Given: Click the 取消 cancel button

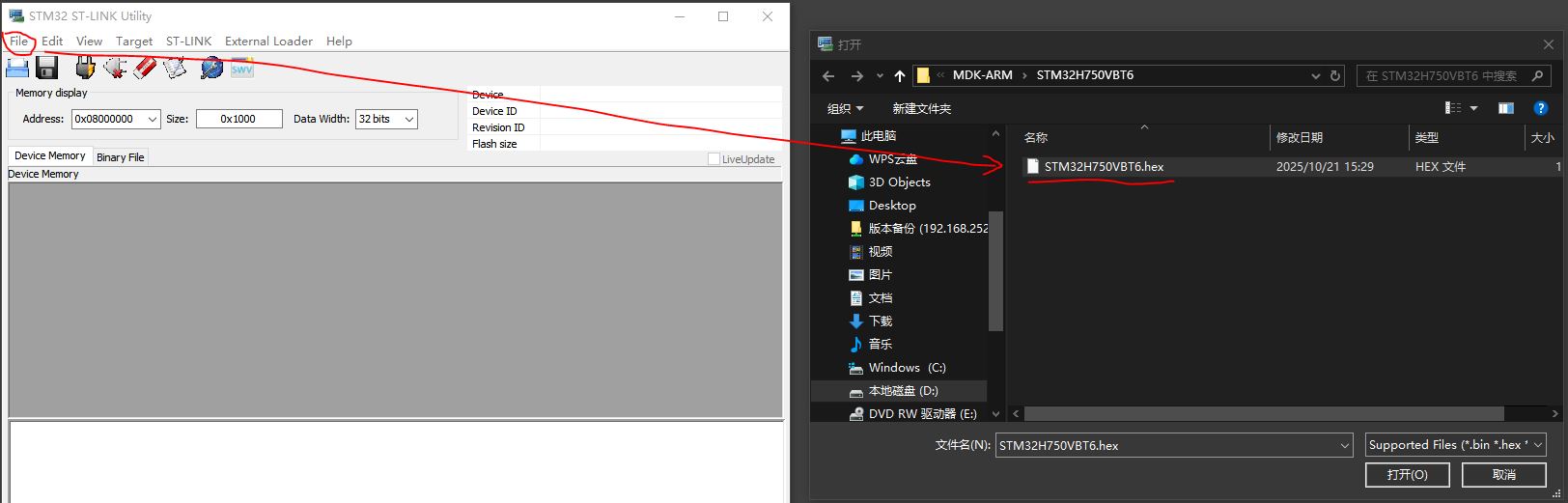Looking at the screenshot, I should pos(1503,475).
